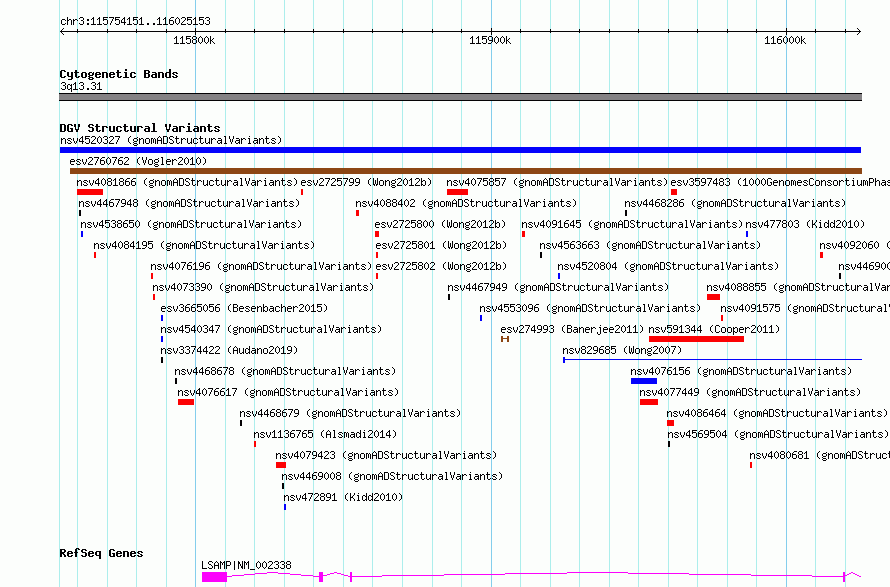Open nsv4468678 variant label
890x587 pixels.
coord(286,371)
